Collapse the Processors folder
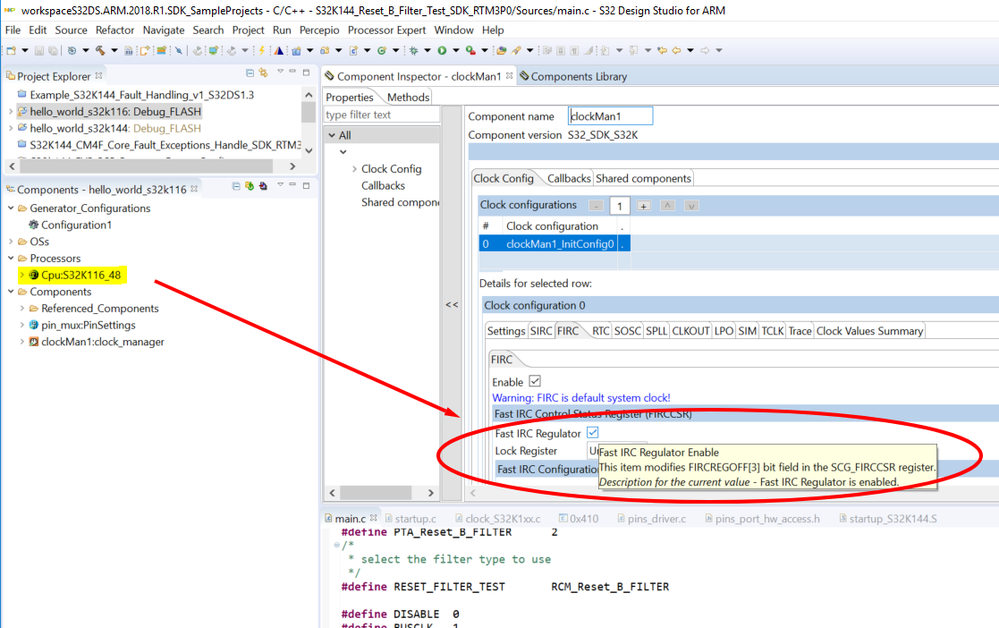The image size is (999, 628). pyautogui.click(x=11, y=258)
